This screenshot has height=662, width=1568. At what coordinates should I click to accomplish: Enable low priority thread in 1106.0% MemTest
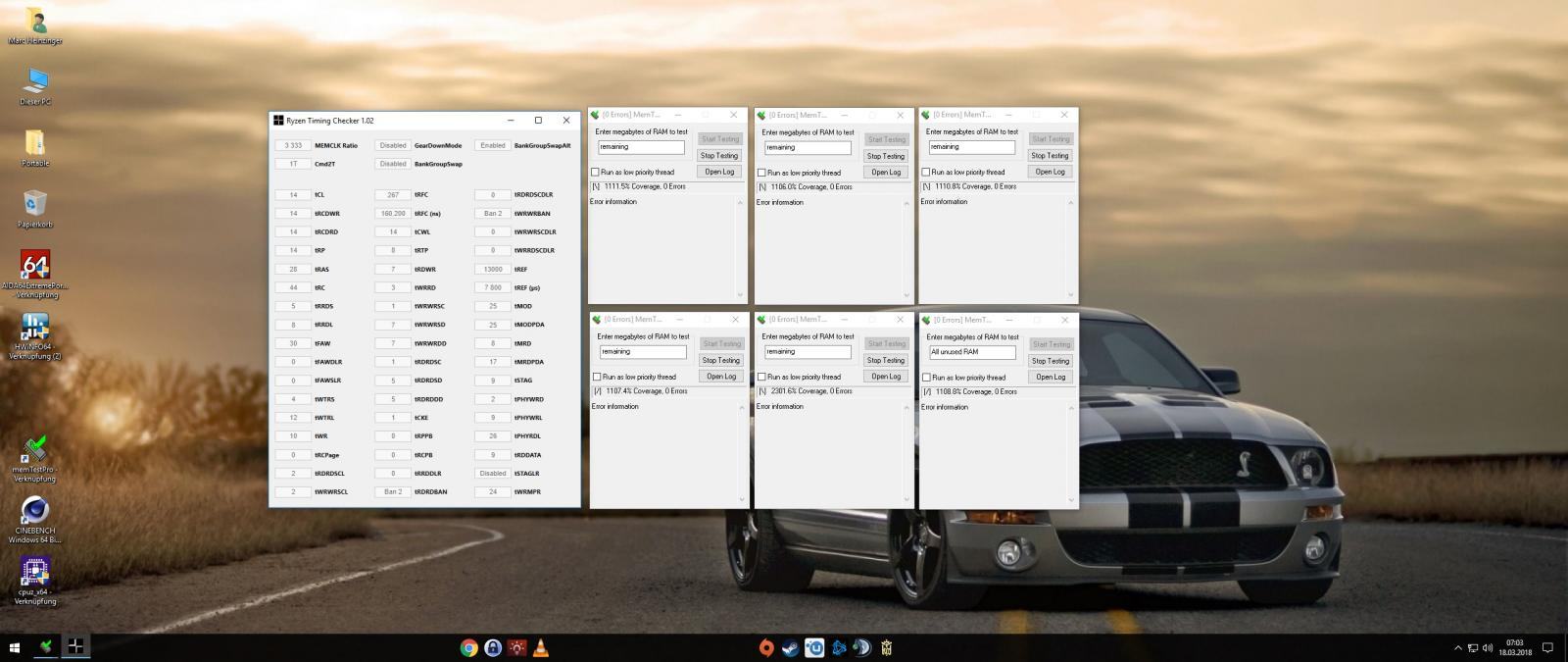(x=761, y=173)
